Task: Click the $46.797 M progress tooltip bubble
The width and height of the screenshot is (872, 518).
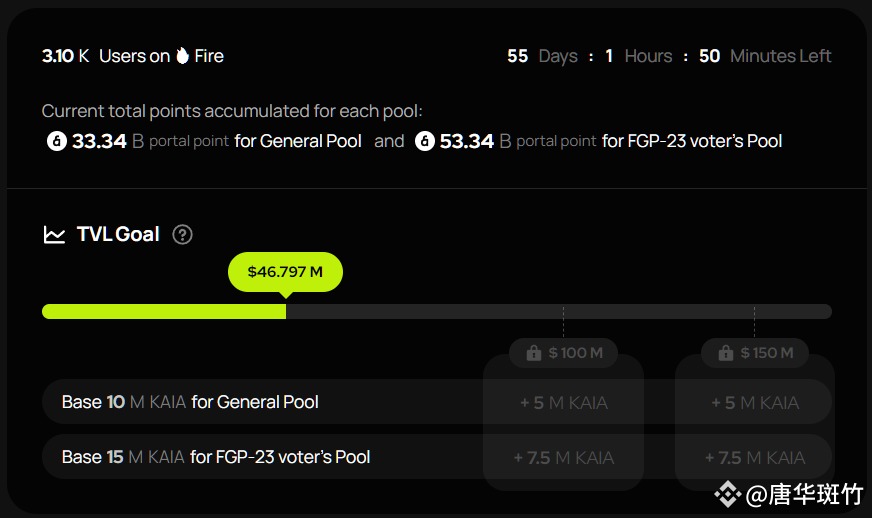Action: pos(285,272)
